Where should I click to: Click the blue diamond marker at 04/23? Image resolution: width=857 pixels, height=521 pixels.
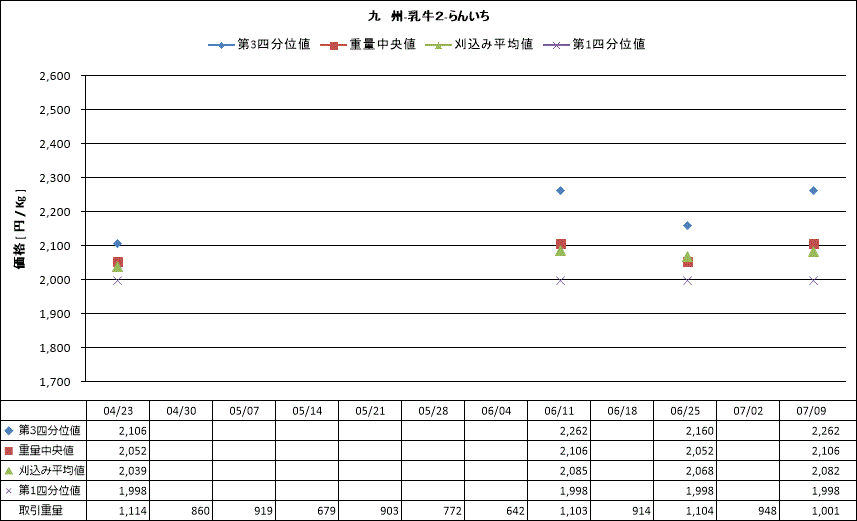point(118,244)
